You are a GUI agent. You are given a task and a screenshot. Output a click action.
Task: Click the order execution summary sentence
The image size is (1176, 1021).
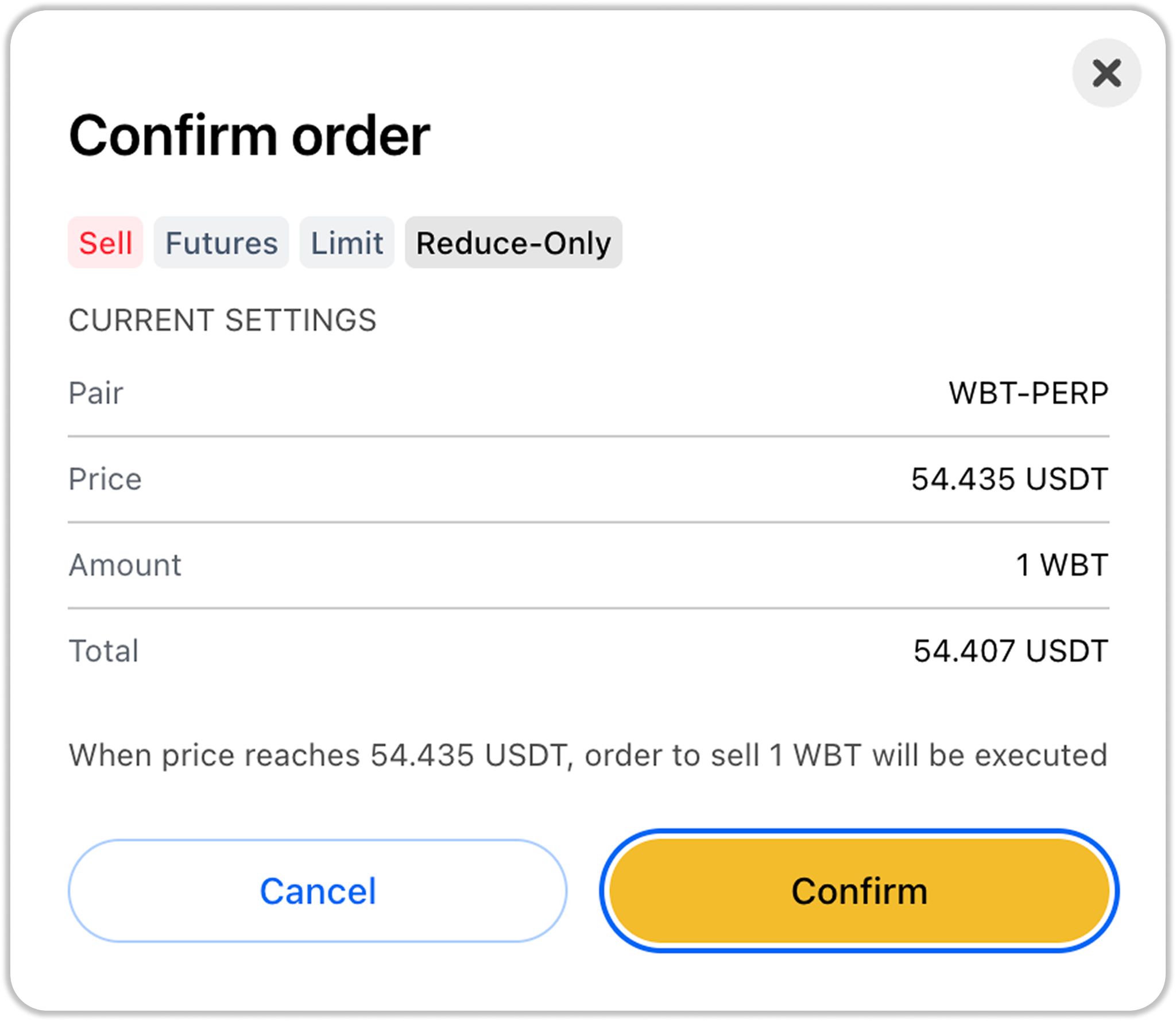[588, 755]
